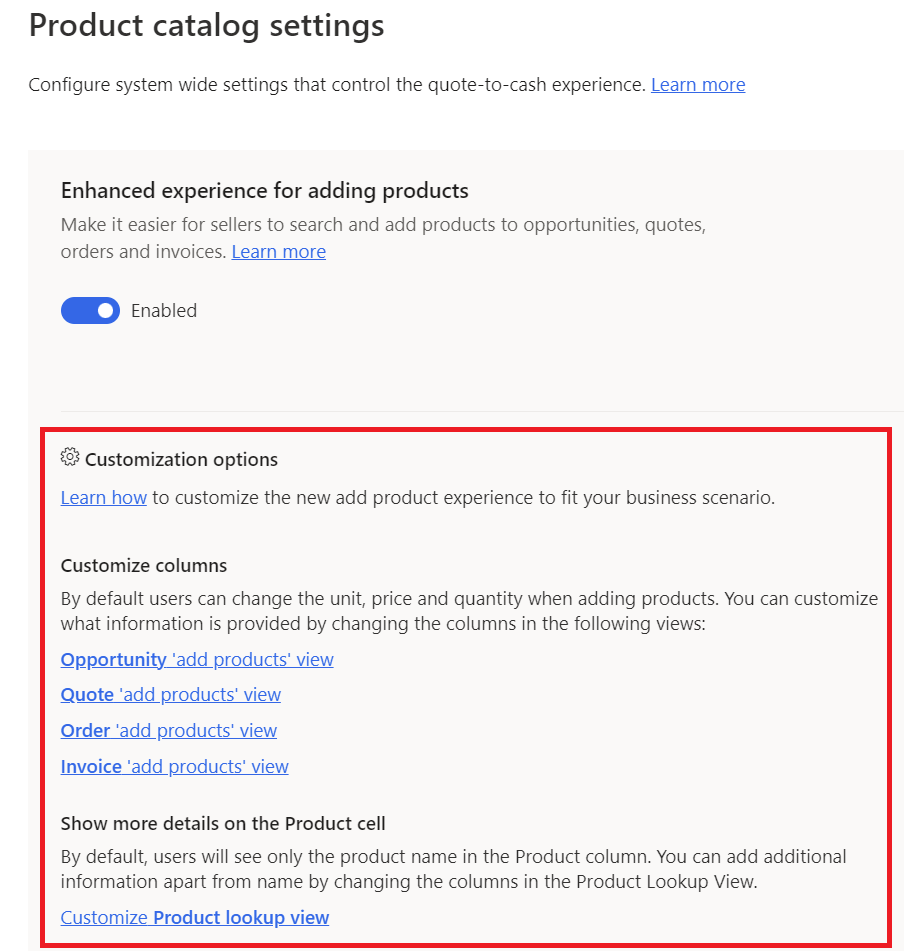Select the bold Invoice link text
This screenshot has height=951, width=904.
(90, 766)
